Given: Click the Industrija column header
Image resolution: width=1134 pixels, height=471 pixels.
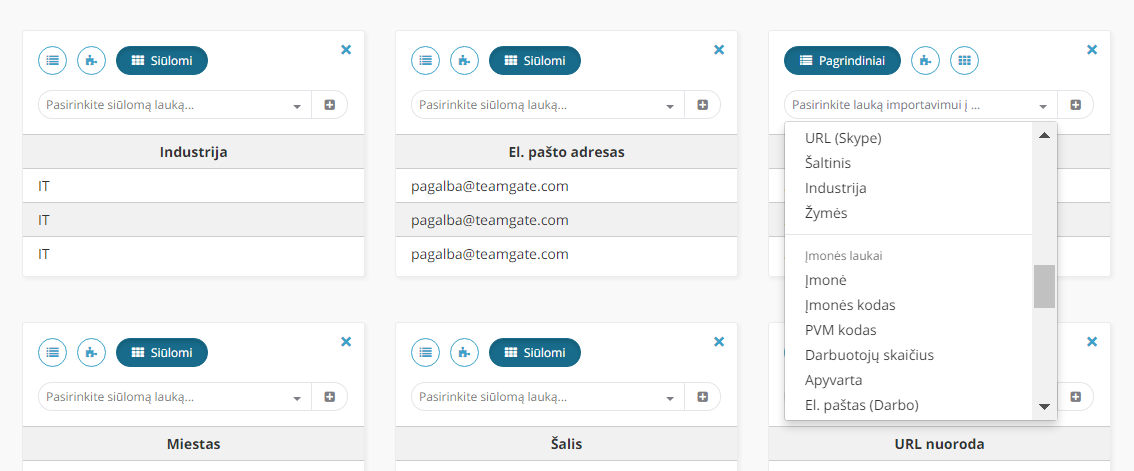Looking at the screenshot, I should click(x=194, y=152).
